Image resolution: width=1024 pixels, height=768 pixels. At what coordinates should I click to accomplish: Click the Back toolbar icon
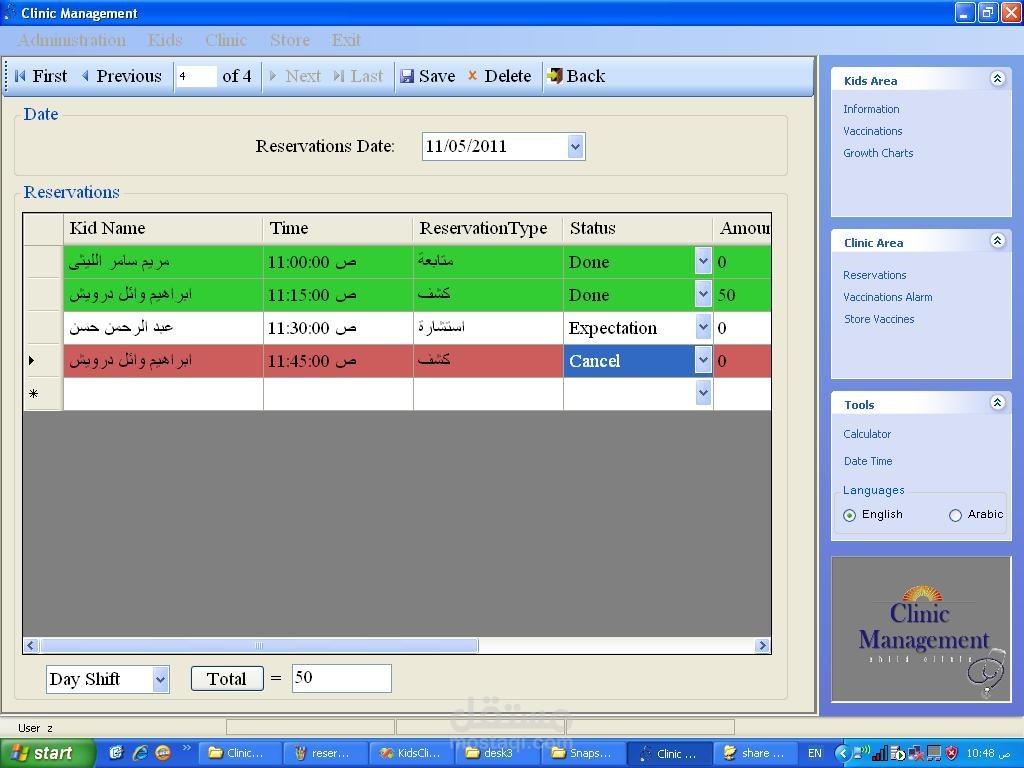tap(554, 76)
